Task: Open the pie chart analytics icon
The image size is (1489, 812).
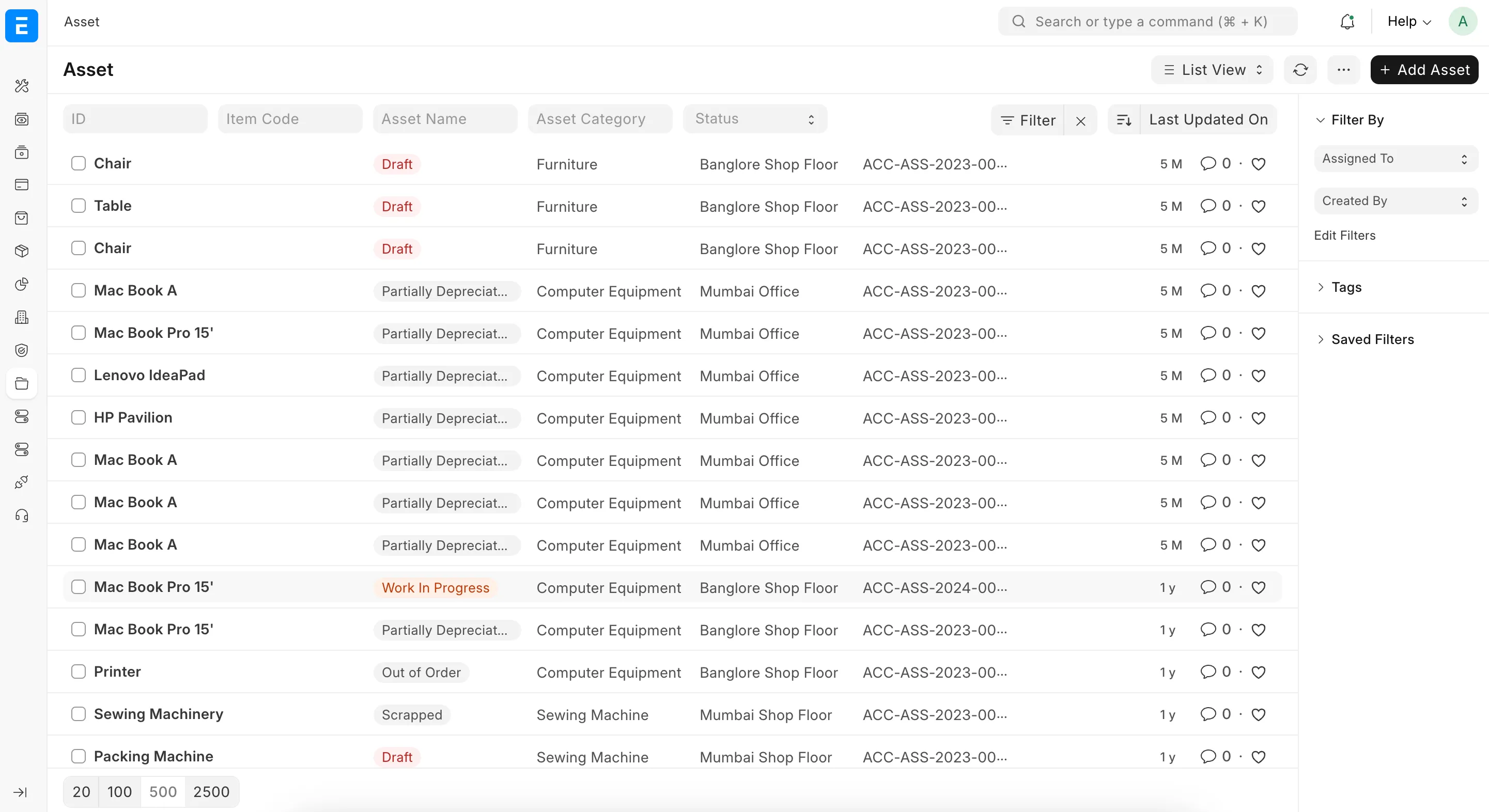Action: click(22, 284)
